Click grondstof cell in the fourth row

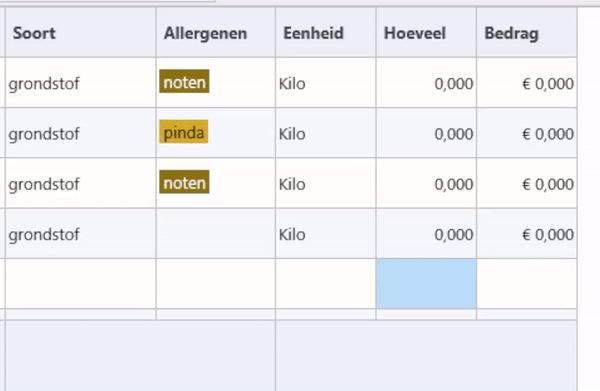click(81, 233)
